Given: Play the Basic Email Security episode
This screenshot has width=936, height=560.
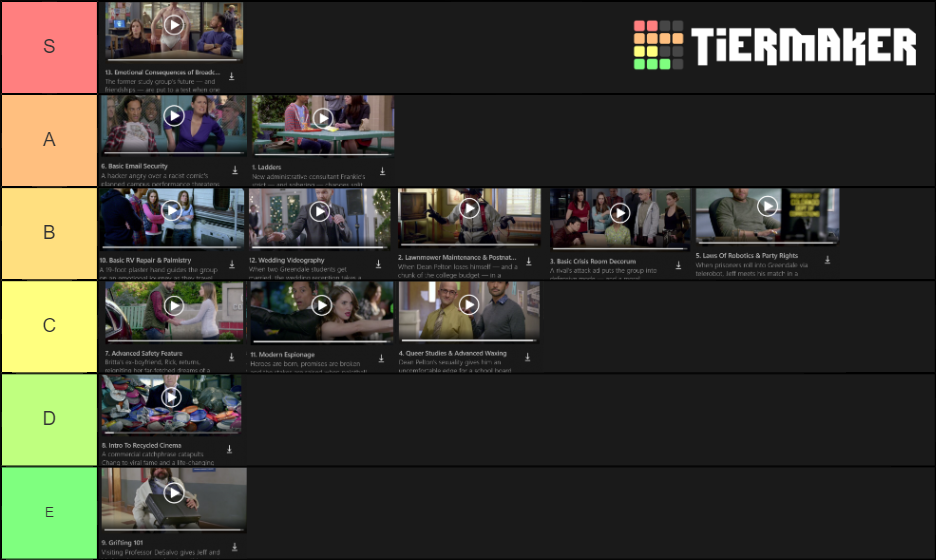Looking at the screenshot, I should click(174, 115).
